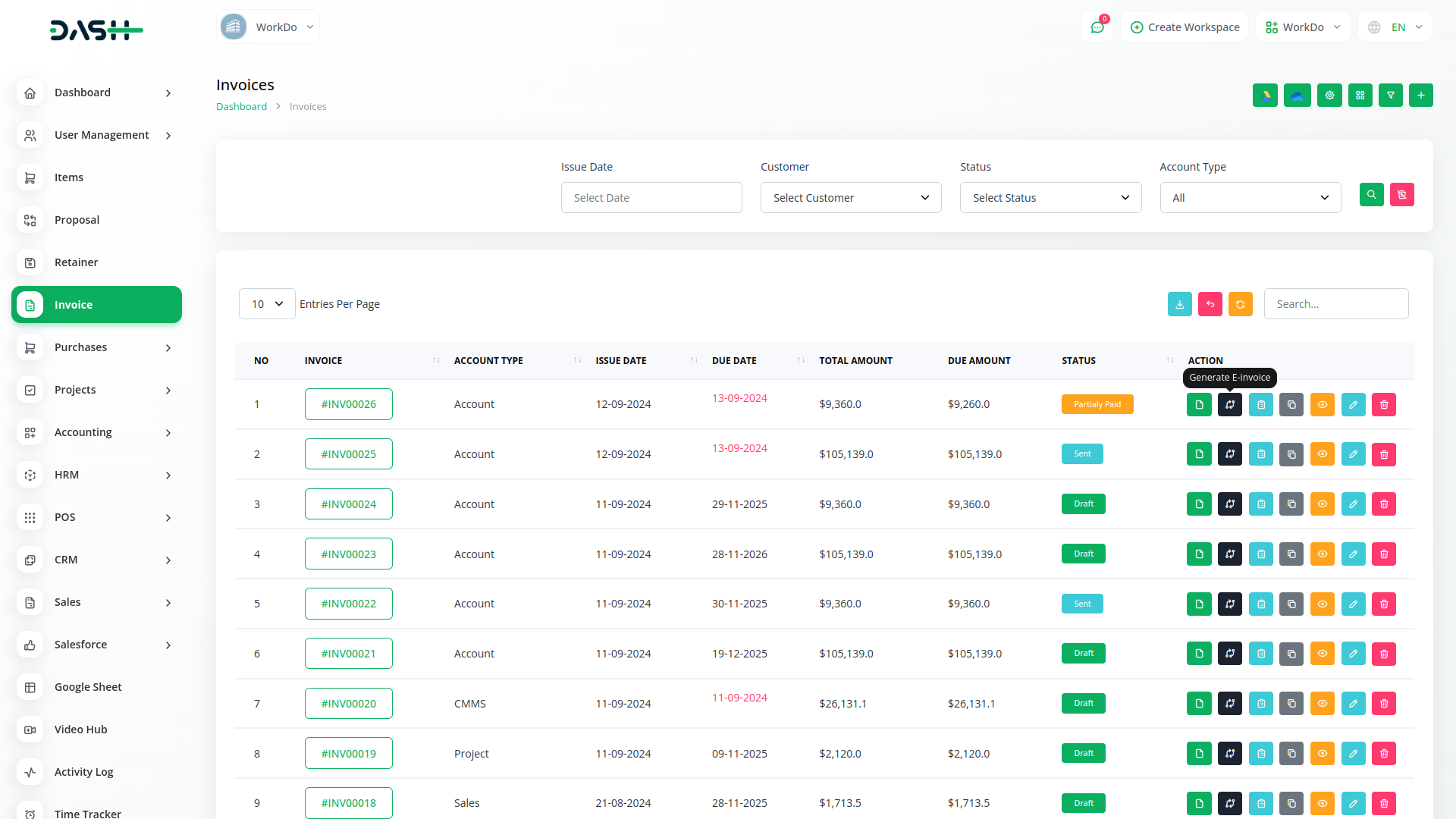Edit invoice #INV00023 with pencil icon

point(1353,554)
